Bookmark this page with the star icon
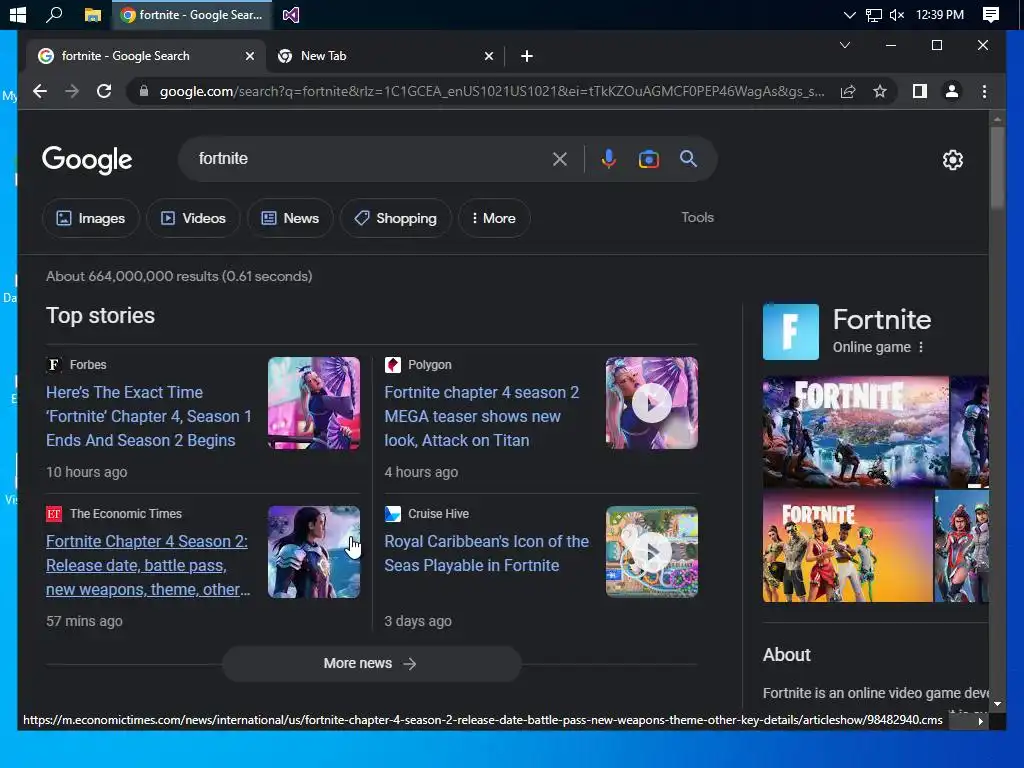The width and height of the screenshot is (1024, 768). (880, 91)
